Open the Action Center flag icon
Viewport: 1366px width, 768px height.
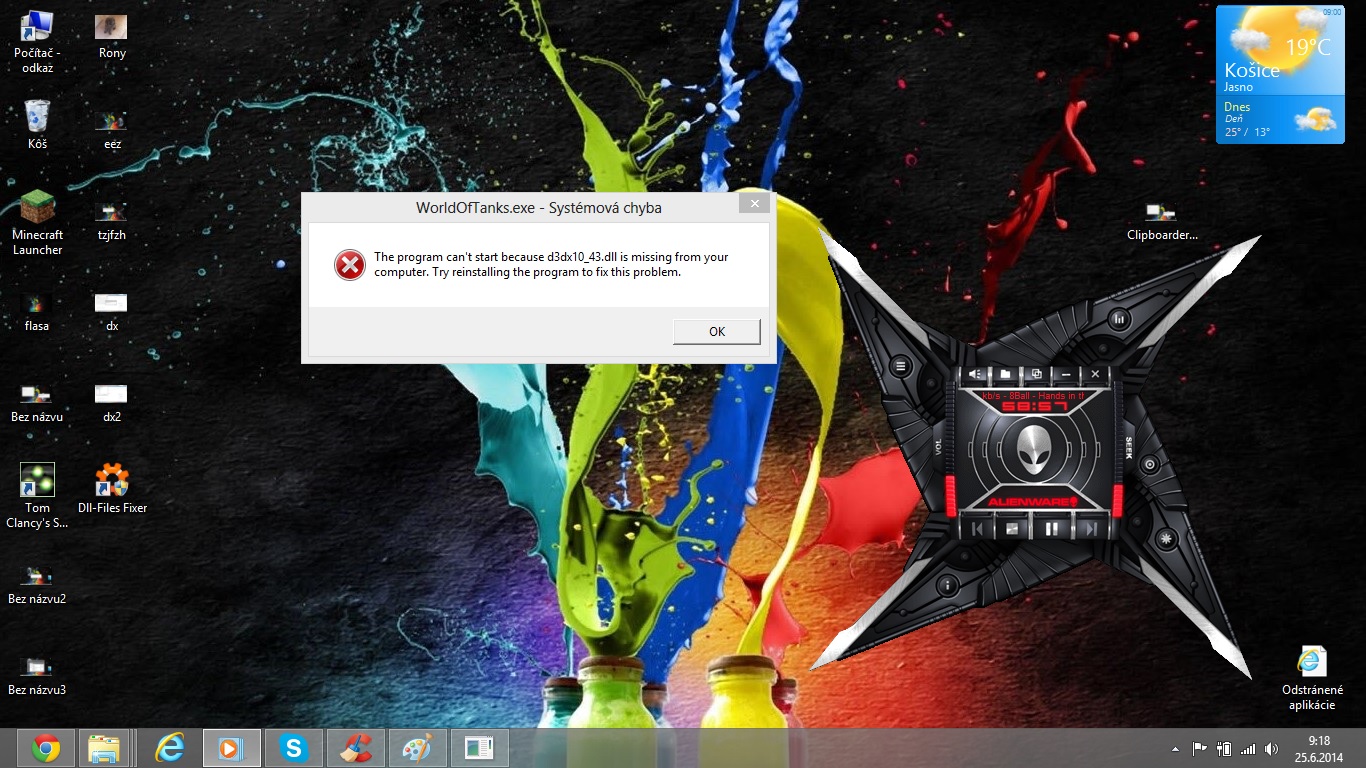[1199, 748]
